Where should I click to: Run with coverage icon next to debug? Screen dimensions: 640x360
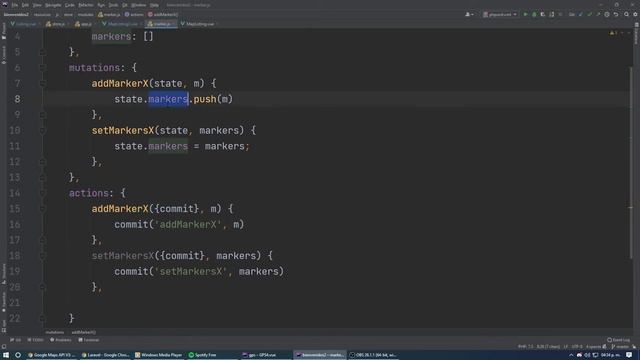543,14
